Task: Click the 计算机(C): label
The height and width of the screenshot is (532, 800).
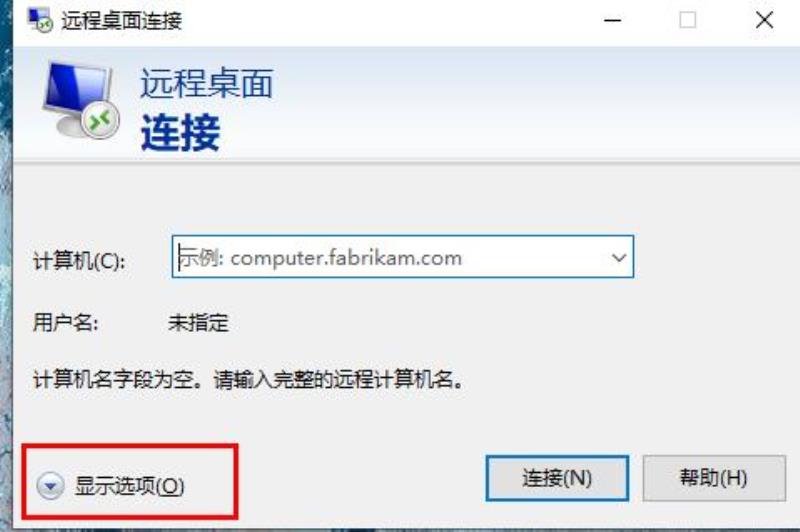Action: pyautogui.click(x=79, y=261)
